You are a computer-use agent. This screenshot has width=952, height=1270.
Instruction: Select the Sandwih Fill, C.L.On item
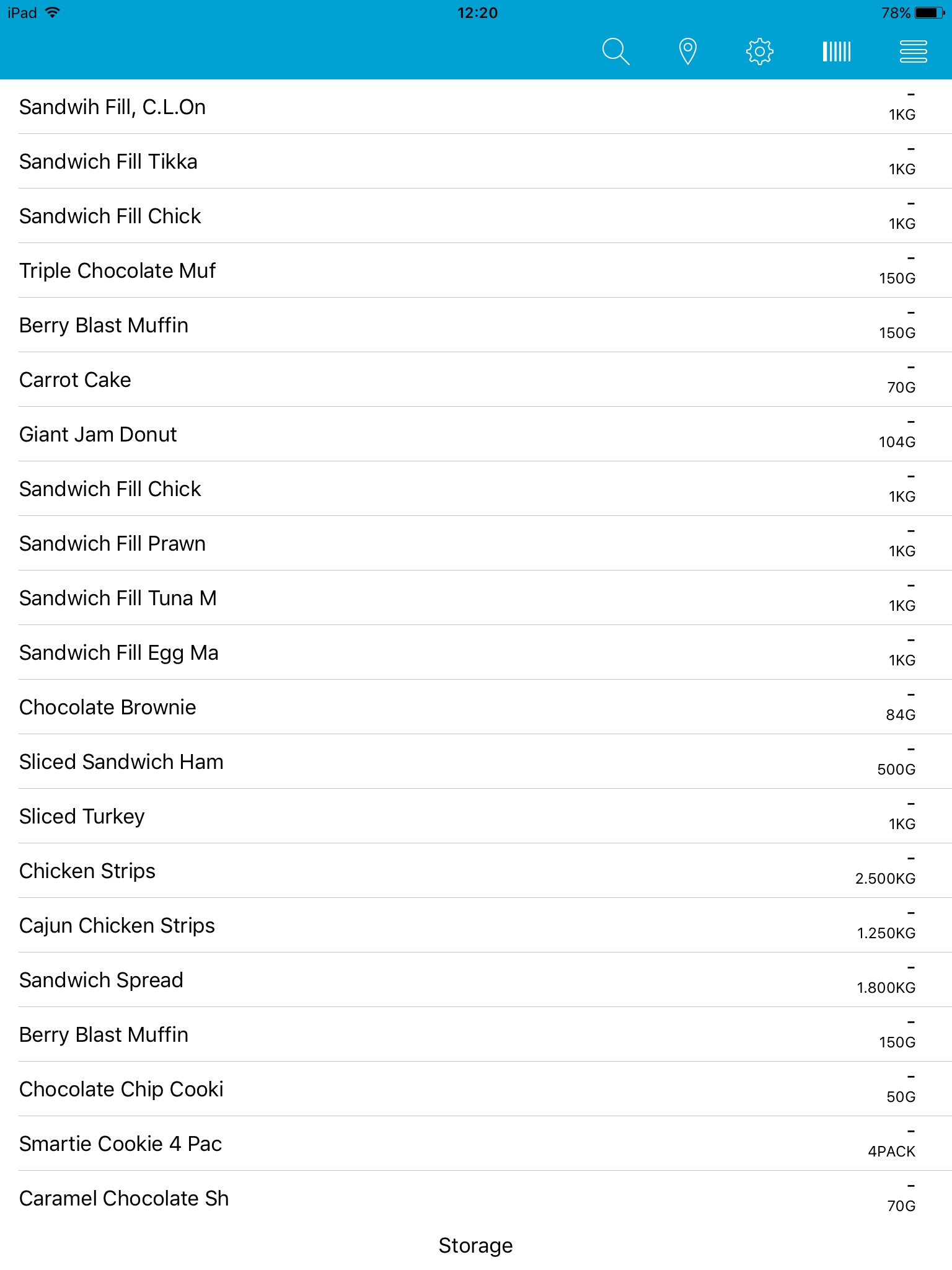coord(112,107)
